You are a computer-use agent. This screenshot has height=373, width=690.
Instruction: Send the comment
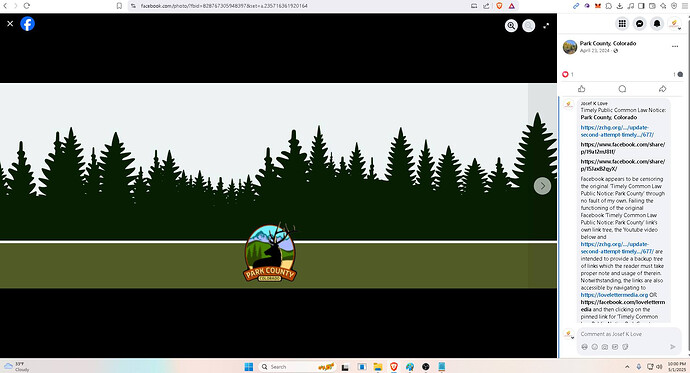pyautogui.click(x=672, y=347)
